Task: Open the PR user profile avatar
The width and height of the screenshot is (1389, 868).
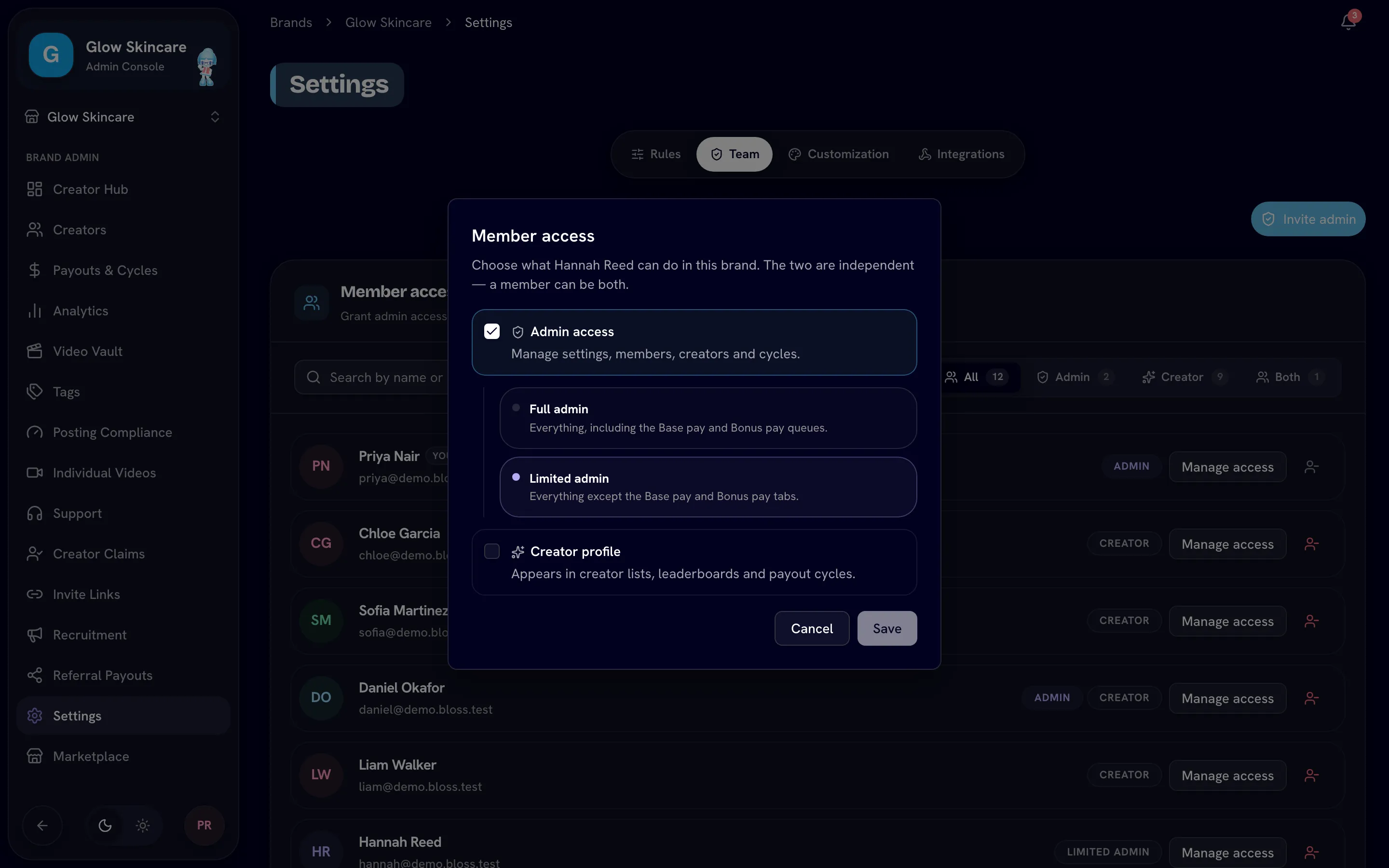Action: tap(204, 826)
